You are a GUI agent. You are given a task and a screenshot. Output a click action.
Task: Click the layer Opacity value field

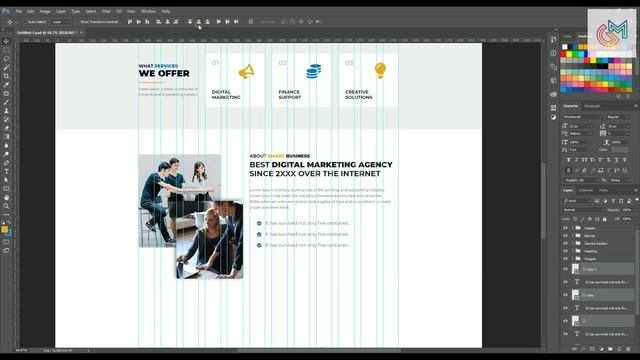pos(627,210)
